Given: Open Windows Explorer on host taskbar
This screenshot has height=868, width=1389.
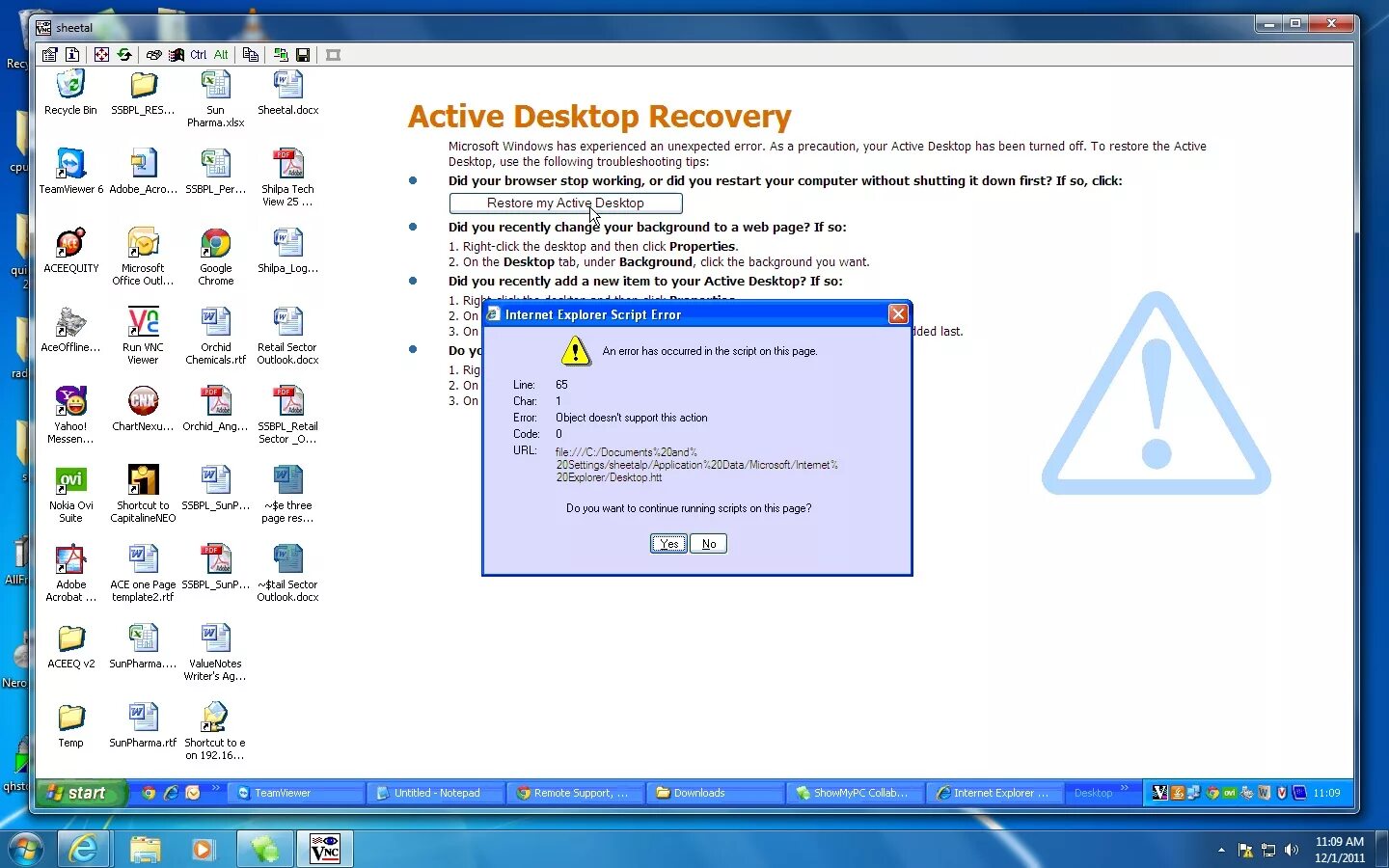Looking at the screenshot, I should pos(145,849).
